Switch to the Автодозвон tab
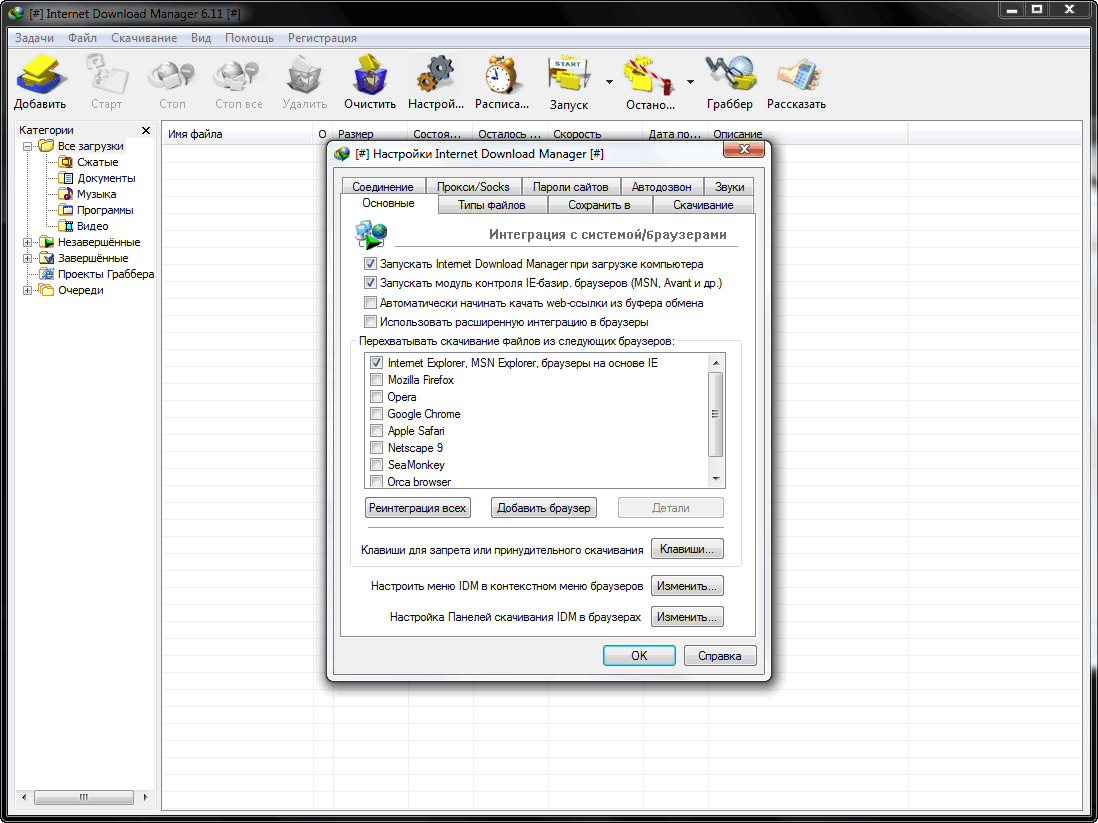 point(662,187)
